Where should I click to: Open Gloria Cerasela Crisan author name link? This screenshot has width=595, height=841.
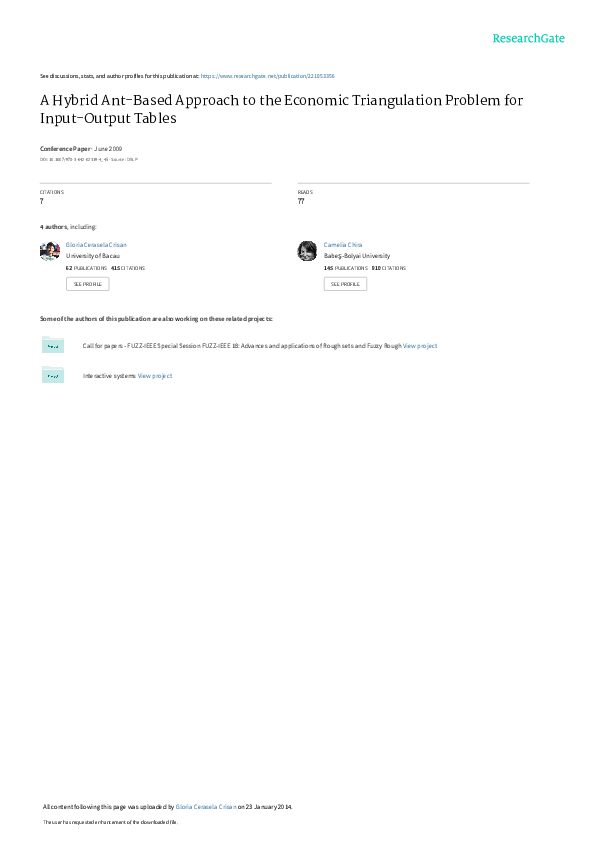click(x=96, y=245)
